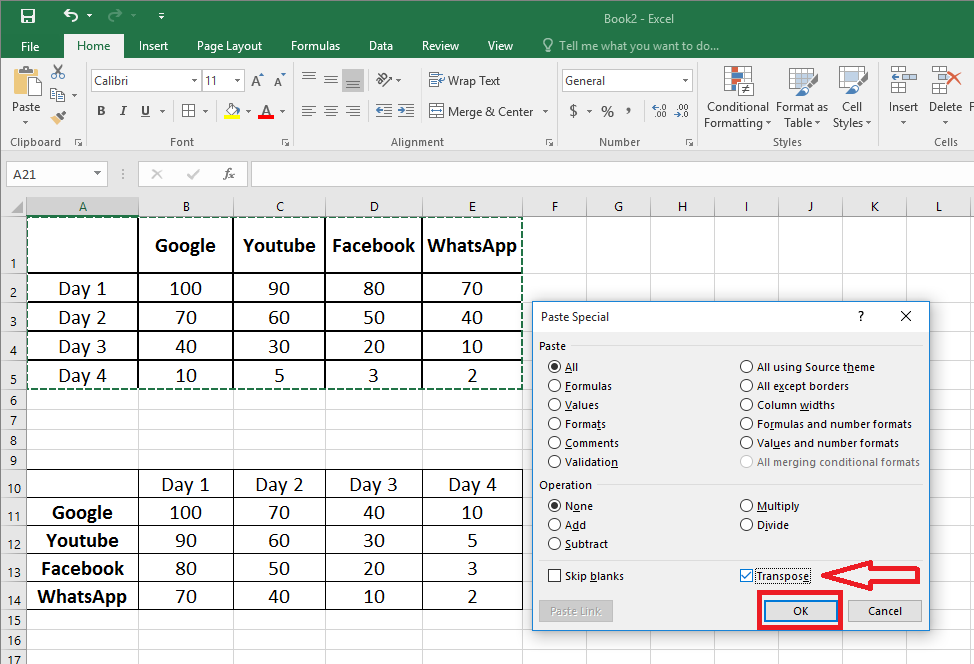Open the font size dropdown
Image resolution: width=974 pixels, height=664 pixels.
[236, 80]
